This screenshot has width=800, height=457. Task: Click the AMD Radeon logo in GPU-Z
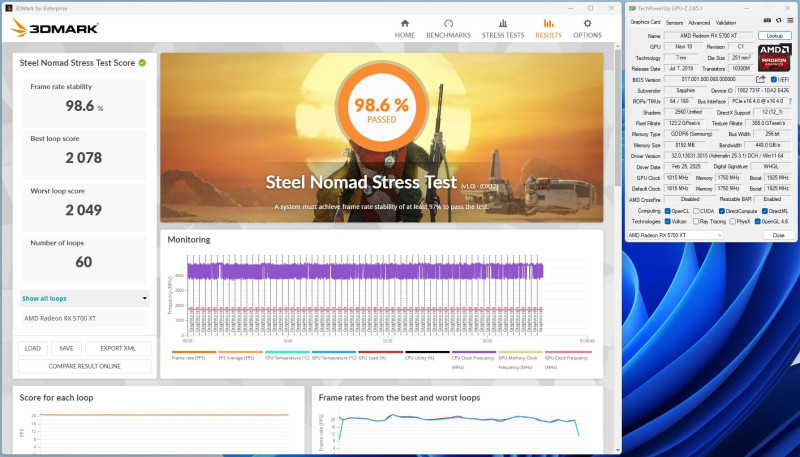tap(774, 57)
